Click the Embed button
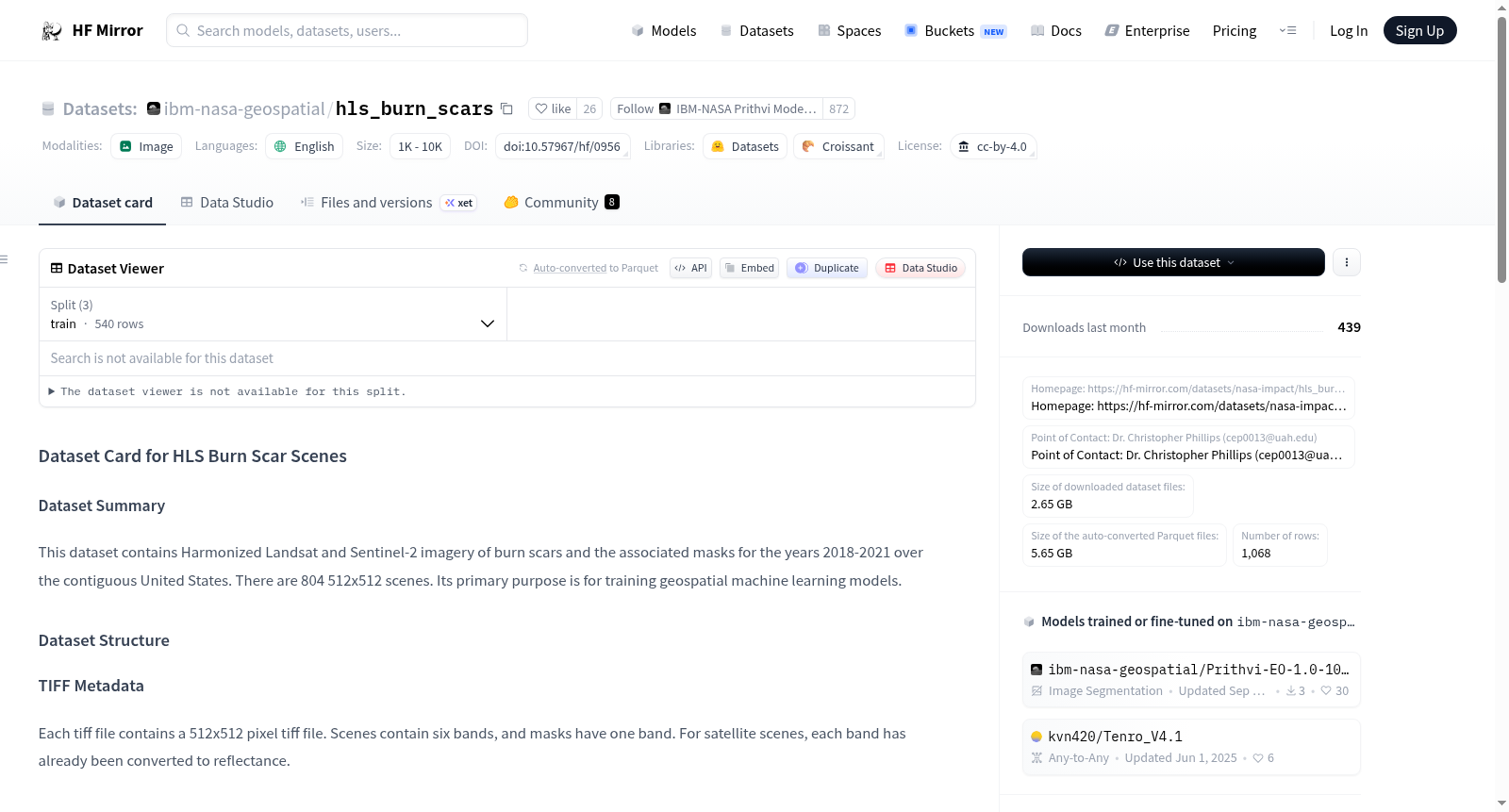The image size is (1509, 812). coord(750,268)
